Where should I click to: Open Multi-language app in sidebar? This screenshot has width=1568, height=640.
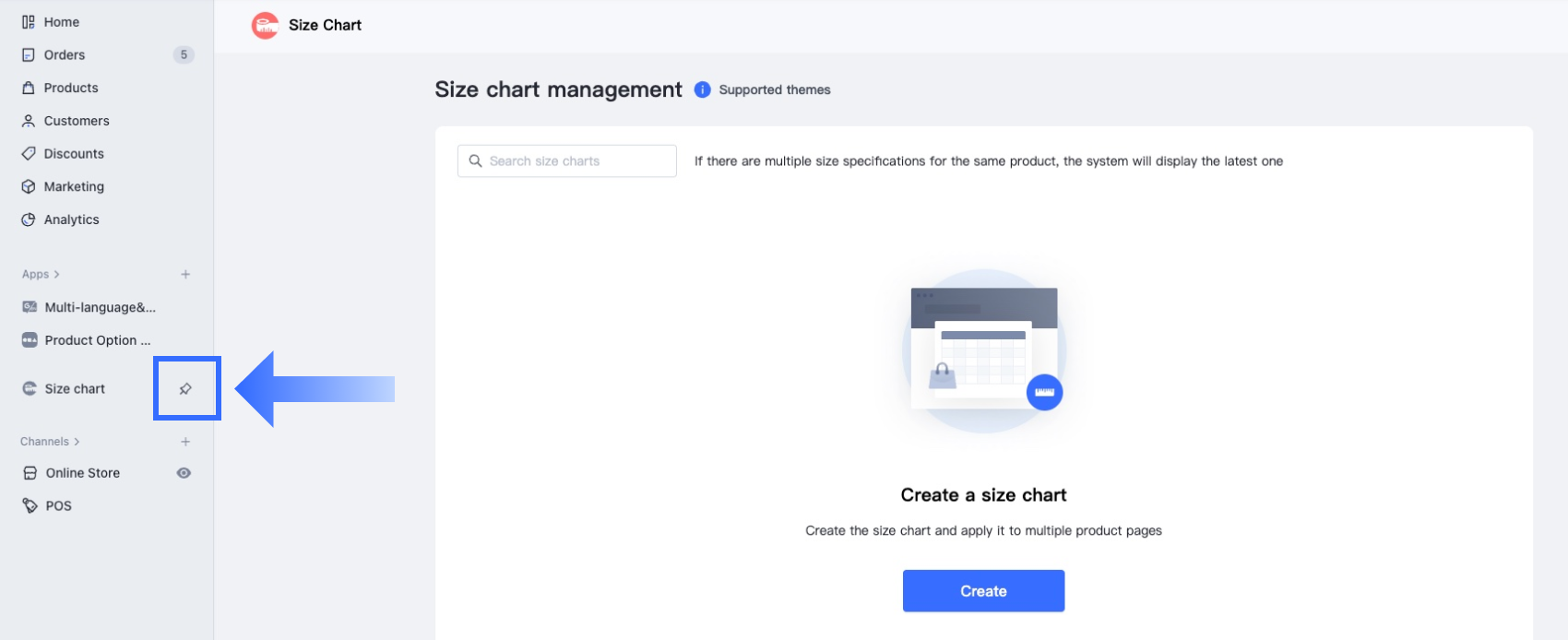100,307
